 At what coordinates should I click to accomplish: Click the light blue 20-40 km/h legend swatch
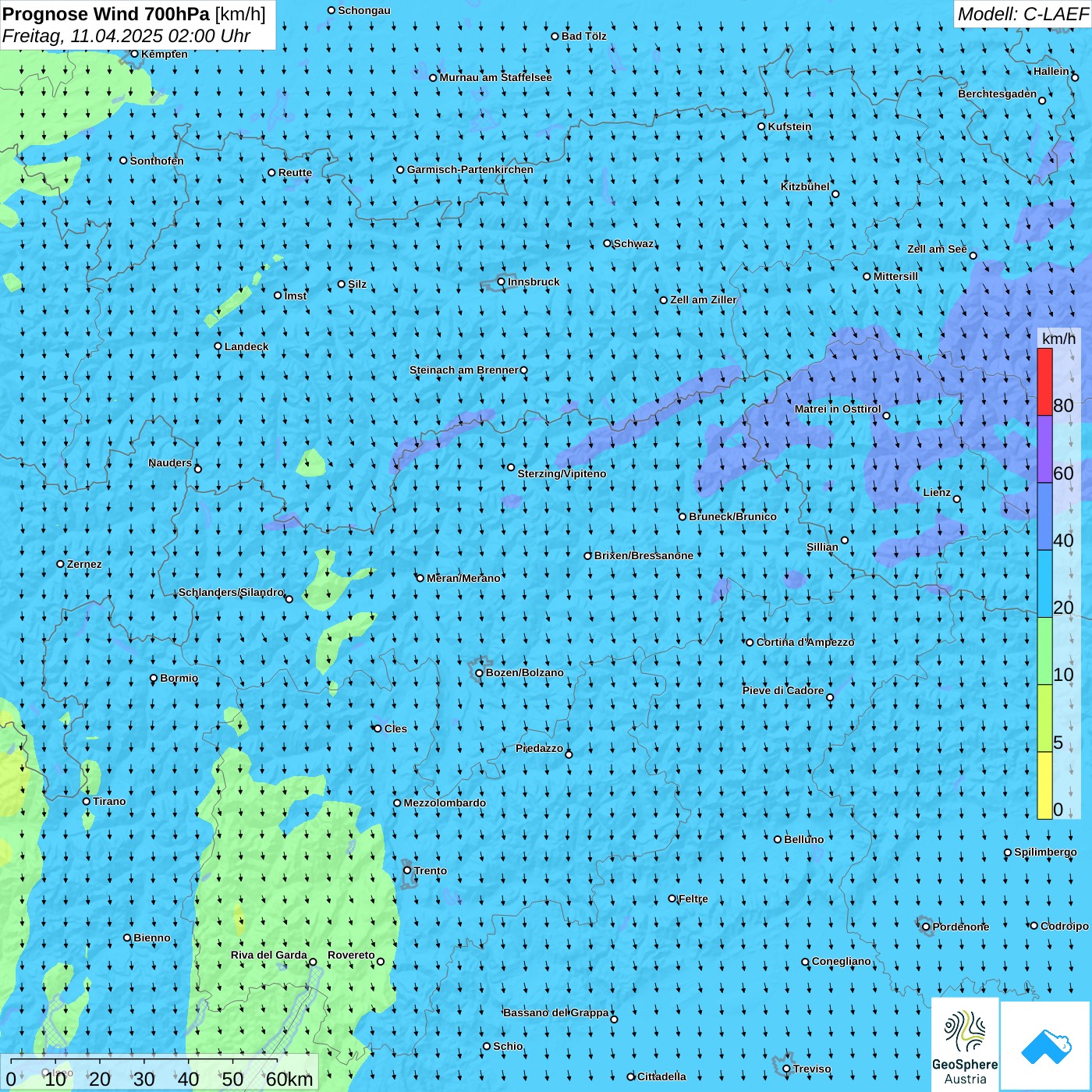[x=1044, y=583]
